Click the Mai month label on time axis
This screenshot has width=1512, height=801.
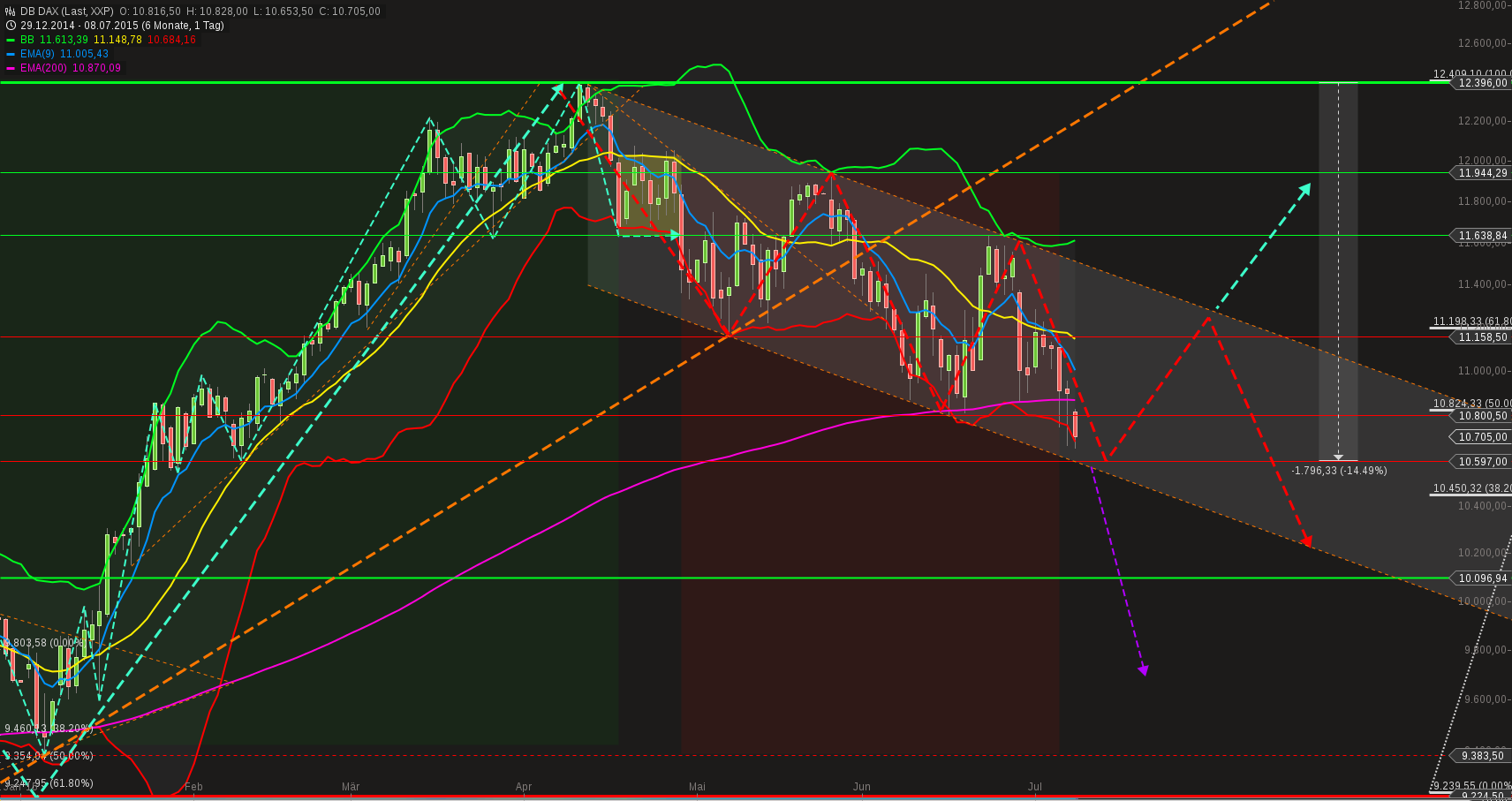coord(698,787)
